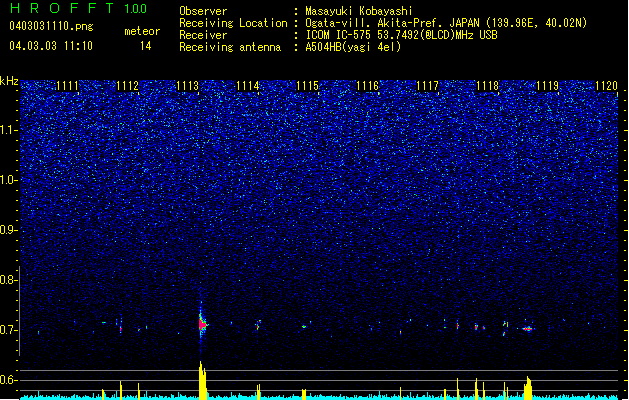The width and height of the screenshot is (629, 400).
Task: Click the 1117 time marker
Action: tap(427, 86)
